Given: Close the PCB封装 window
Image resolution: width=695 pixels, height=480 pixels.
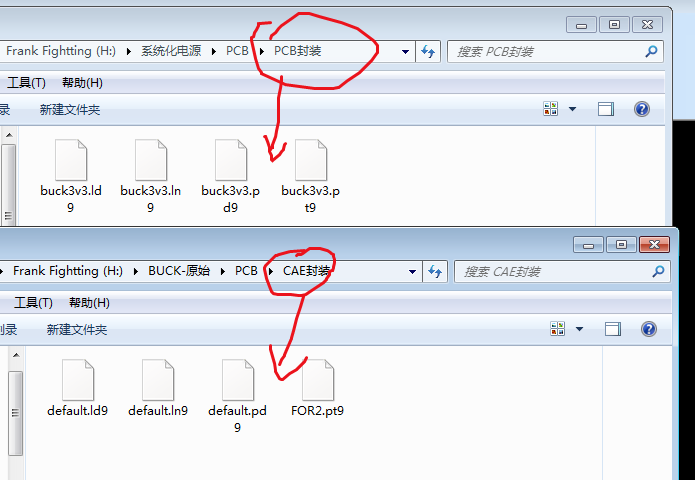Looking at the screenshot, I should click(x=647, y=25).
